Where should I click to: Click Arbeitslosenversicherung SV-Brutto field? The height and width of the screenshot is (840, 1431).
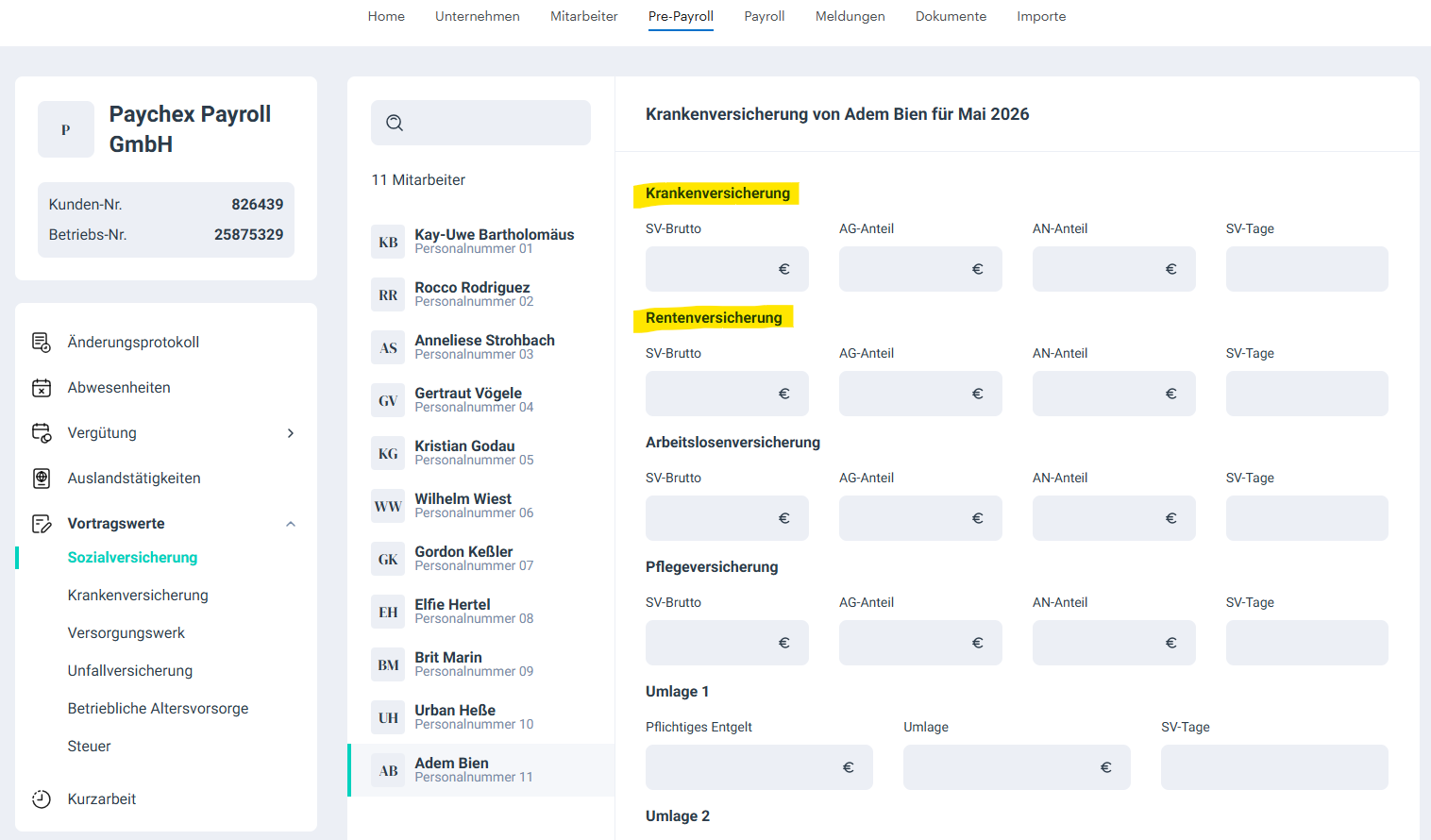point(727,518)
